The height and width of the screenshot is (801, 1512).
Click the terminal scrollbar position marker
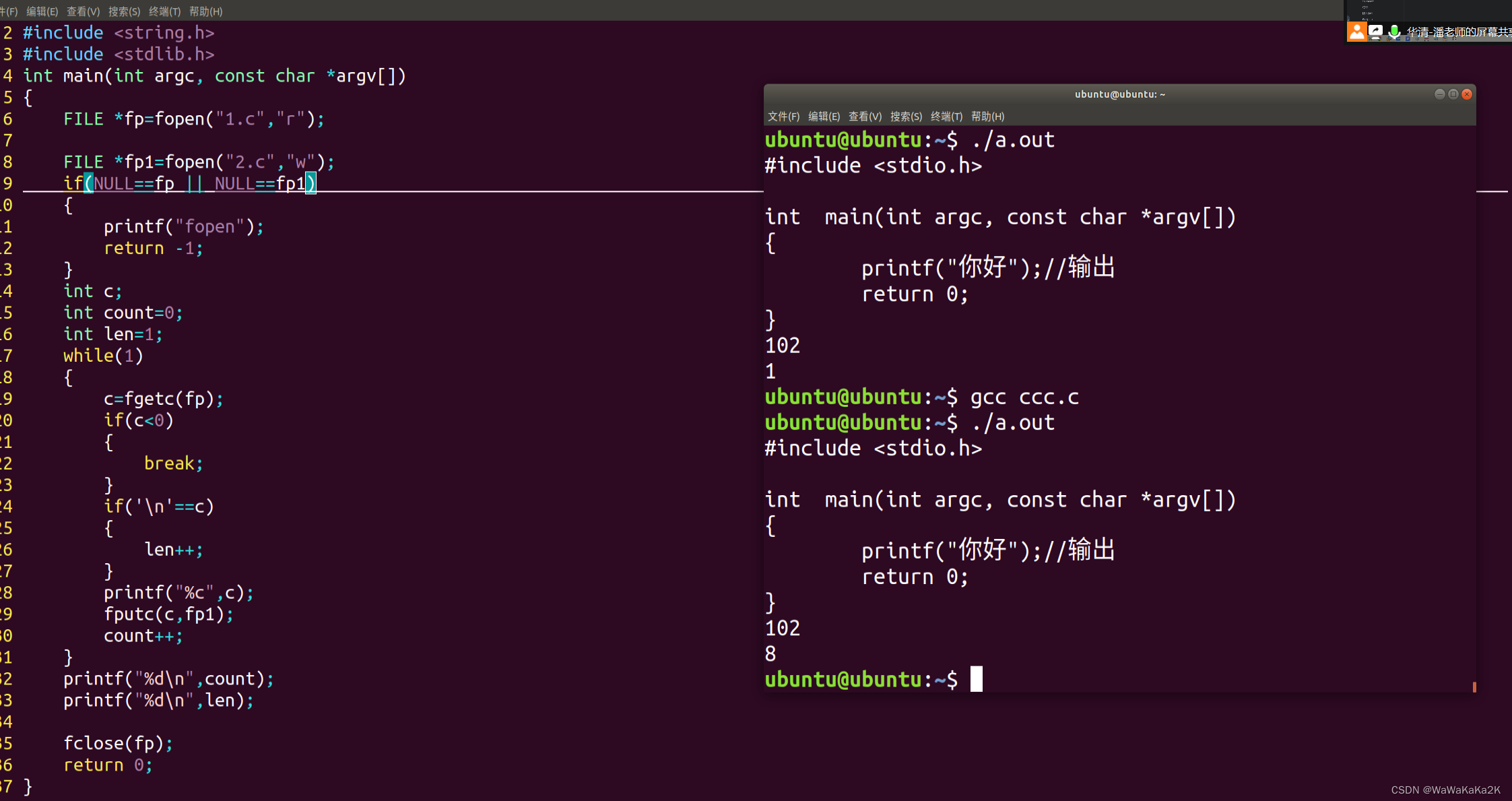coord(1474,686)
